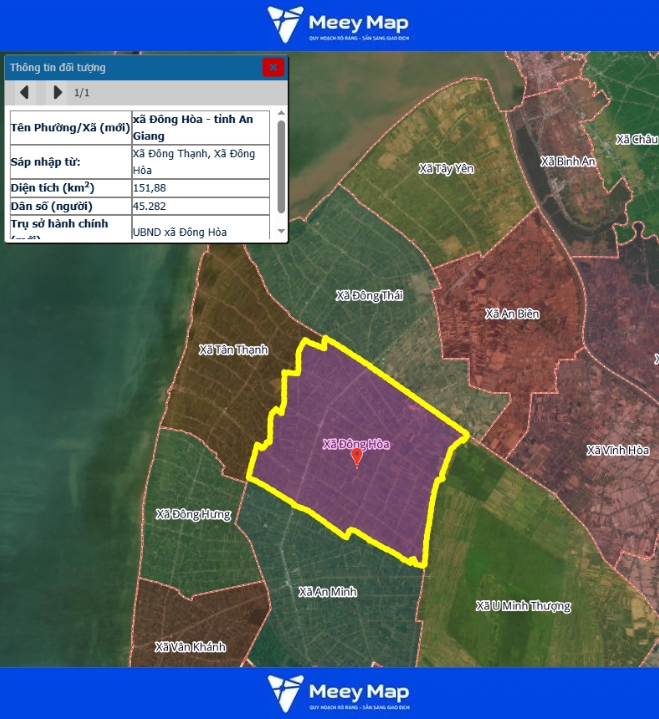Click the next record arrow
Screen dimensions: 659x719
point(57,93)
